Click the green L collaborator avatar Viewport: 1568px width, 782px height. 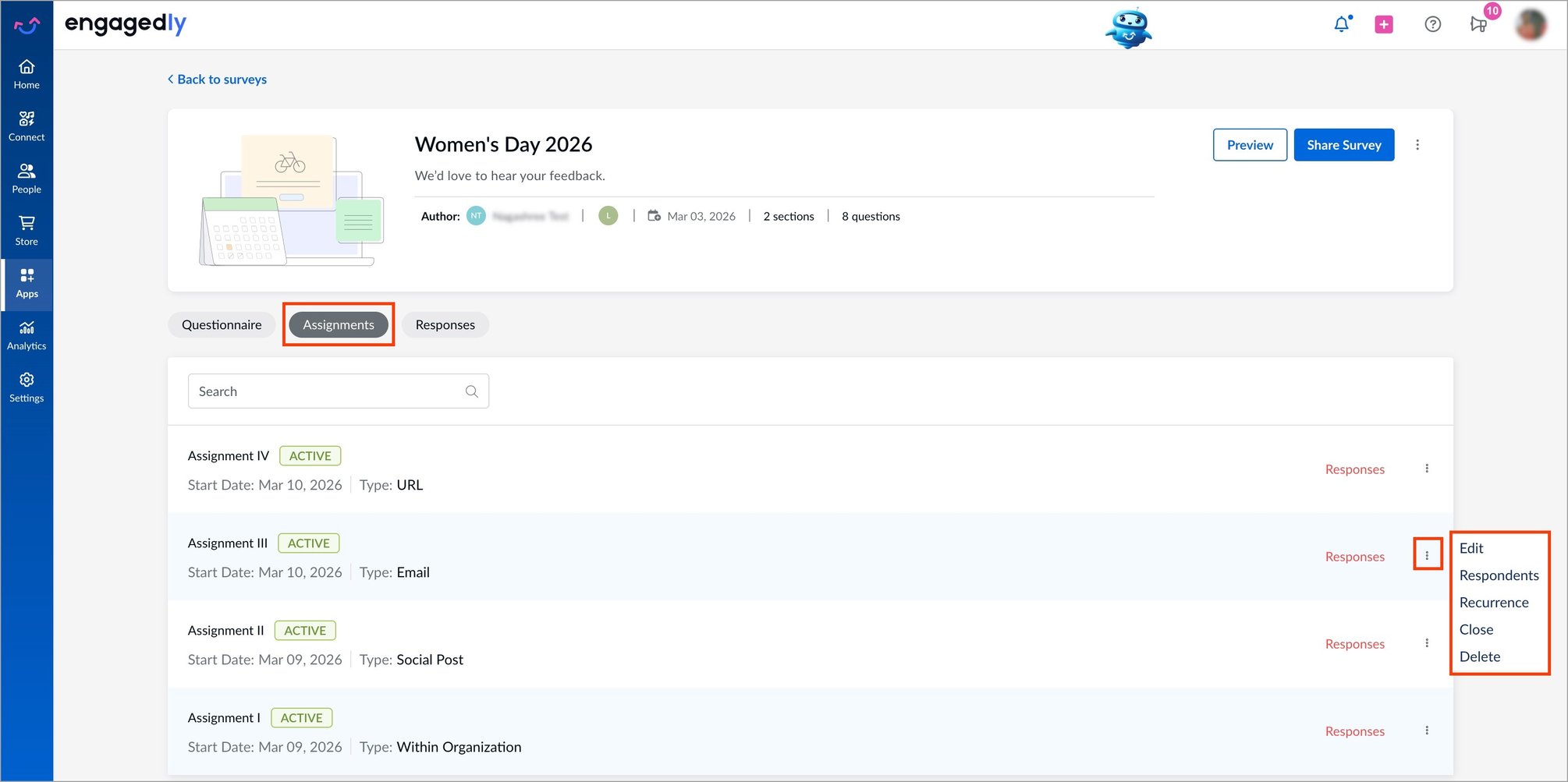pyautogui.click(x=608, y=216)
